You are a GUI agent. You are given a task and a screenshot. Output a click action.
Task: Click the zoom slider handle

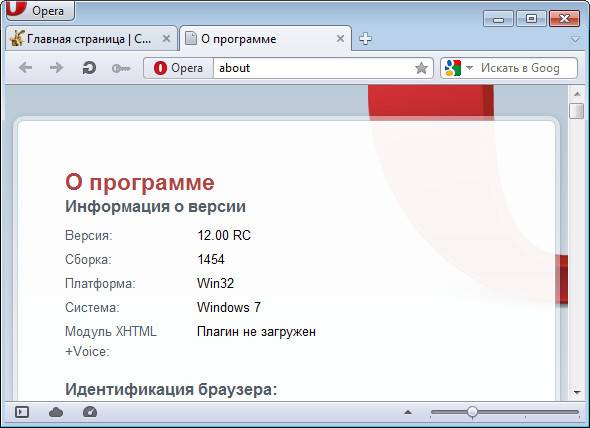[472, 412]
